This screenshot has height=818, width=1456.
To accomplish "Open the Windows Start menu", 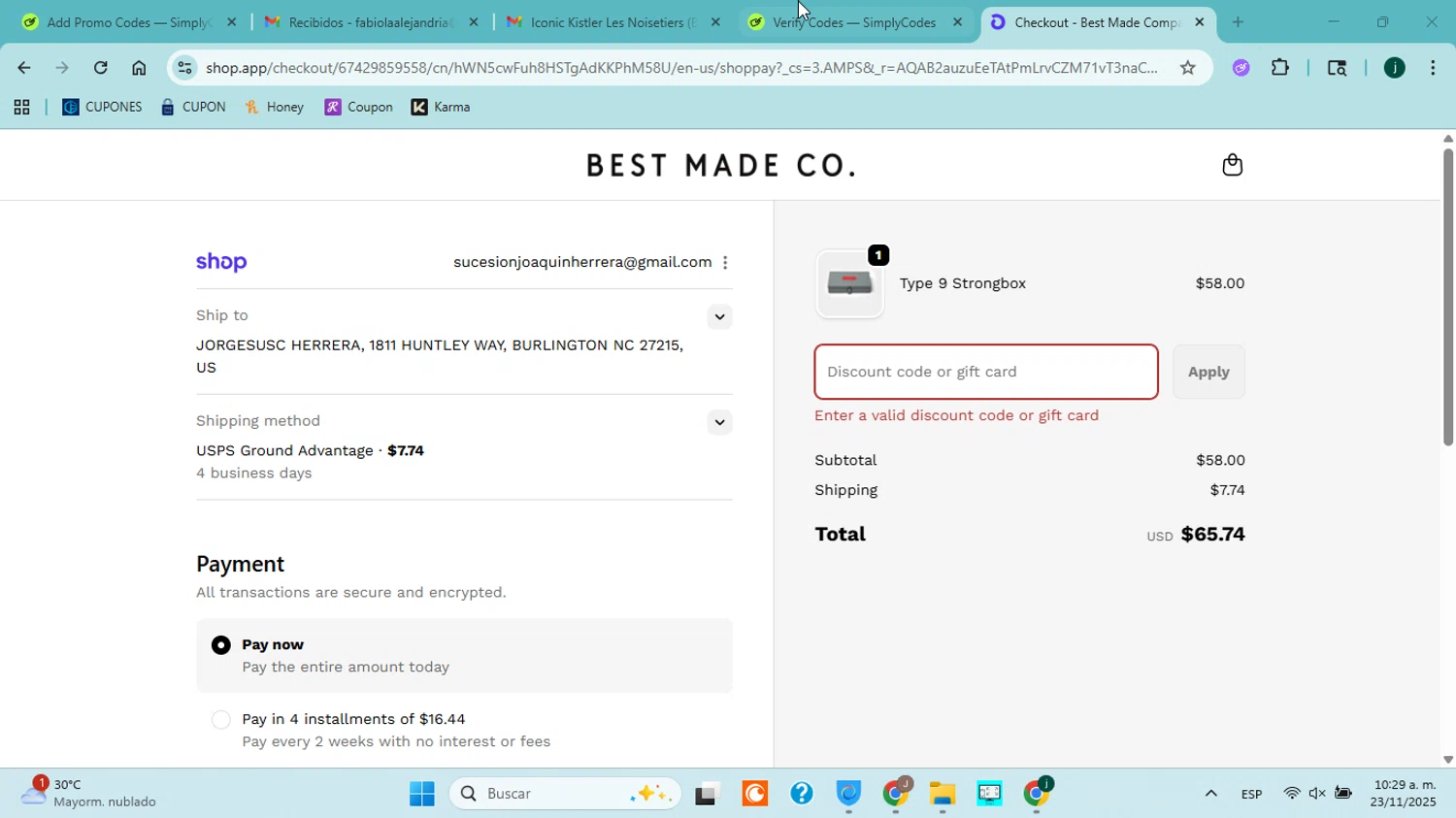I will click(x=422, y=795).
